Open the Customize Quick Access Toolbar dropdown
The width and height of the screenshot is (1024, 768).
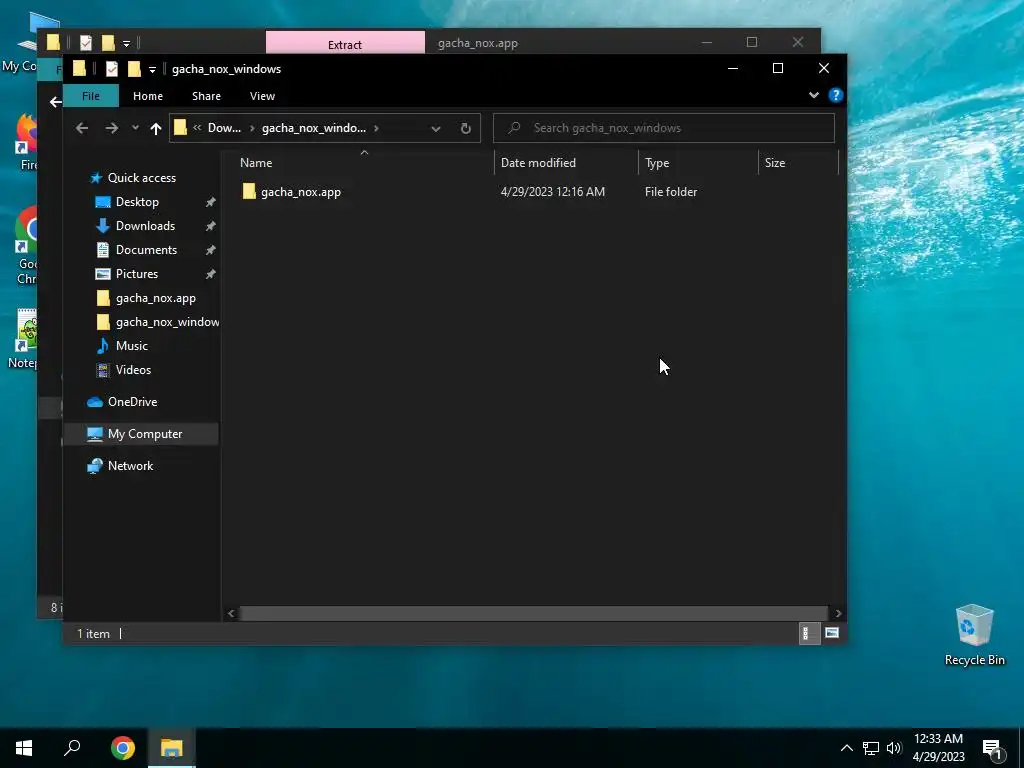(152, 69)
